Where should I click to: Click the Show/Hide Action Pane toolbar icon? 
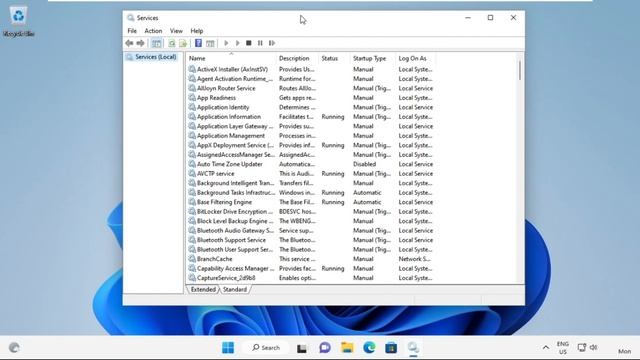pos(210,43)
